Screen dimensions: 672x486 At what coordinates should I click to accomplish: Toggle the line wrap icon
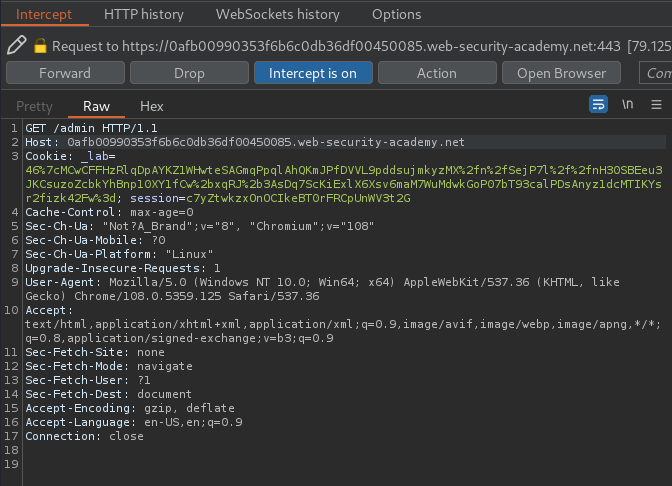tap(598, 104)
